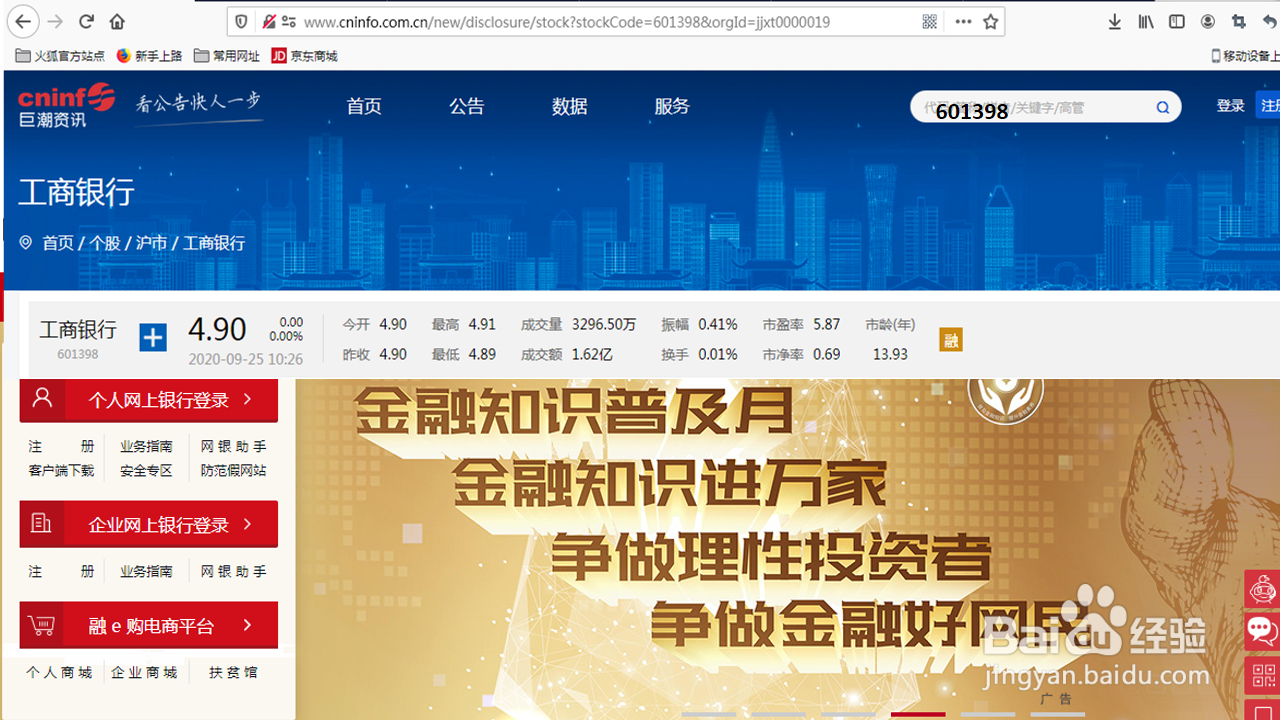Click 工商银行 in the breadcrumb
The width and height of the screenshot is (1280, 720).
pos(214,243)
